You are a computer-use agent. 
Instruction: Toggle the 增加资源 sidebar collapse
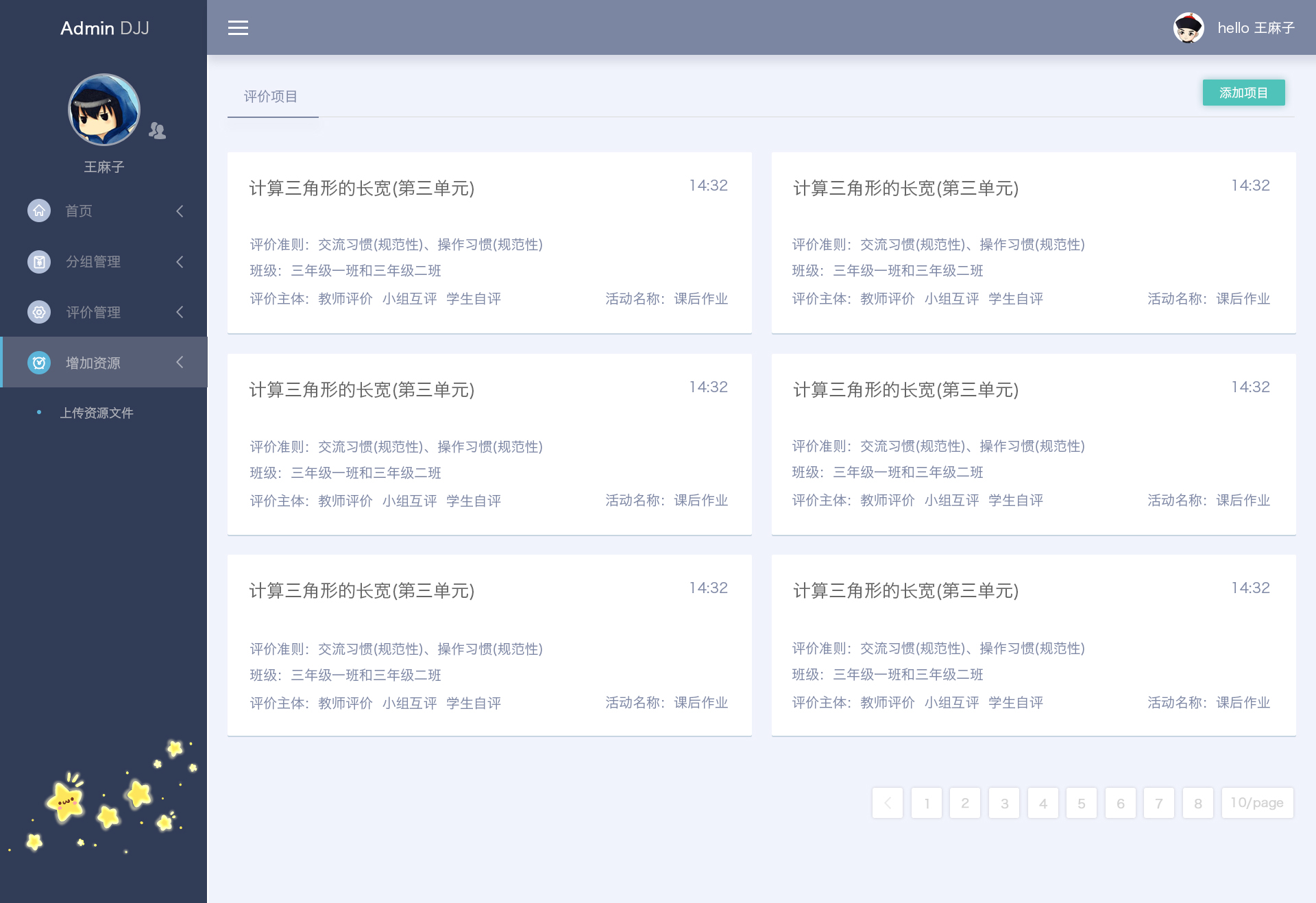[x=179, y=362]
